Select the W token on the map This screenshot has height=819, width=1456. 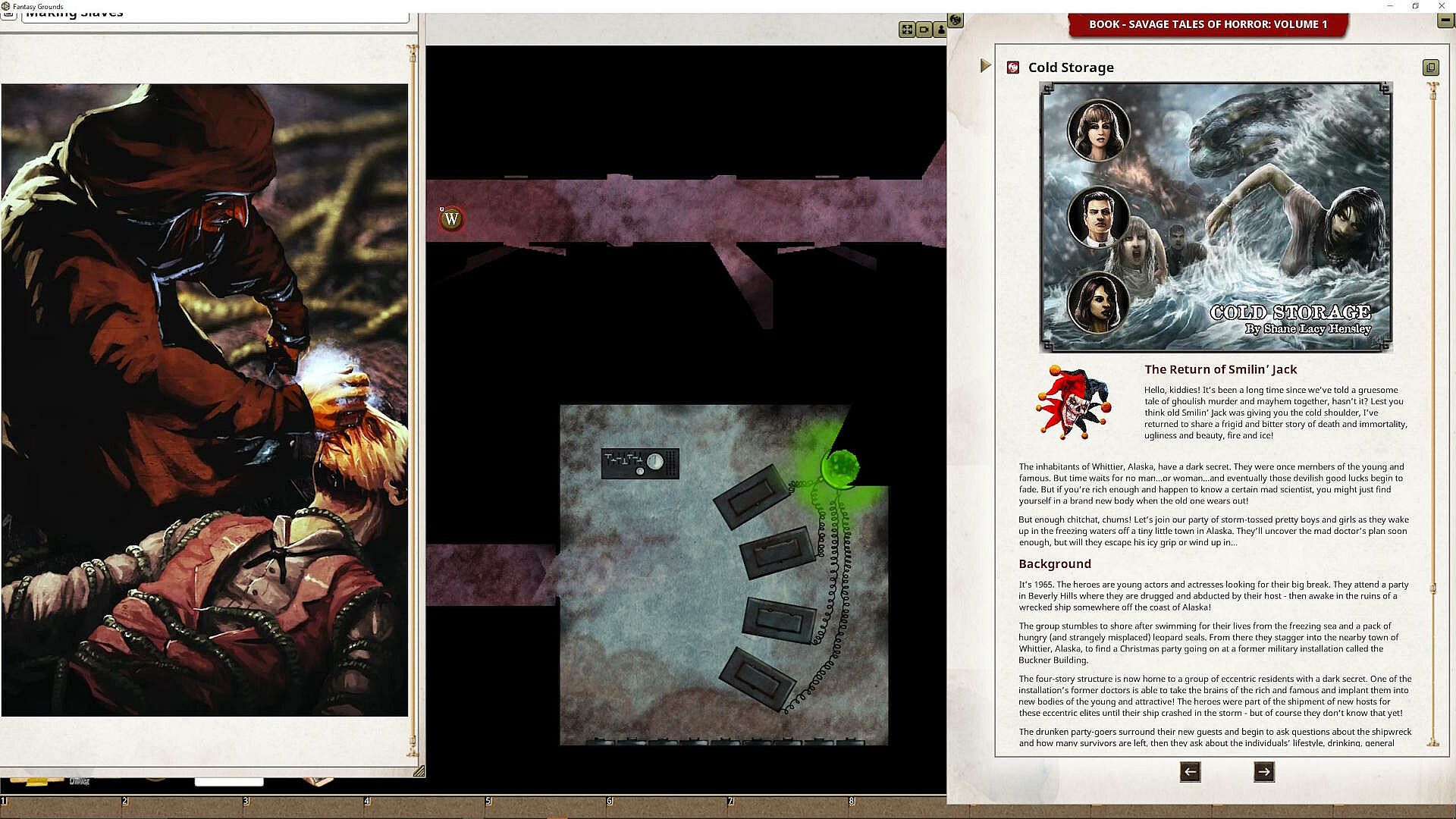(451, 219)
